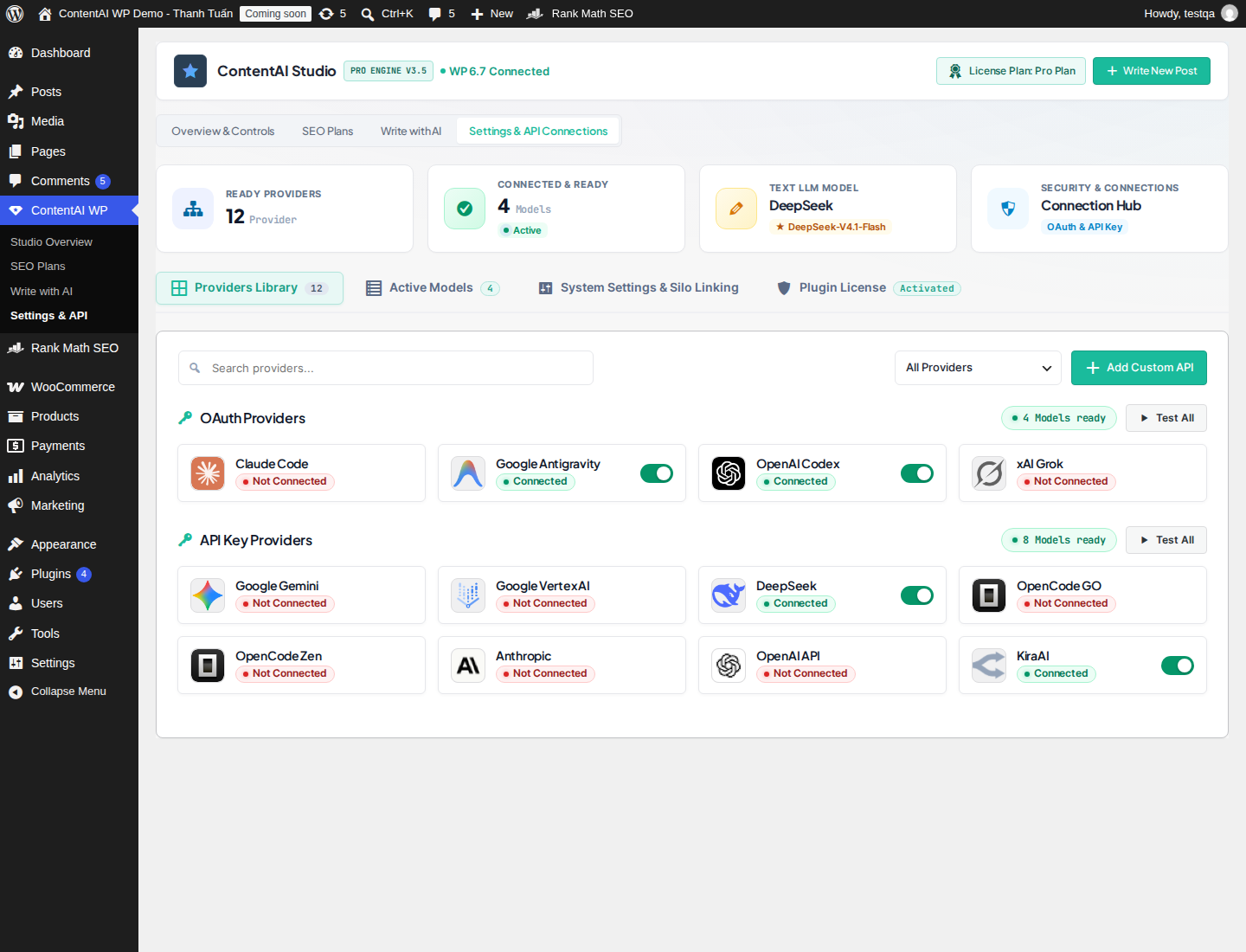Click the Anthropic logo icon

(x=468, y=666)
